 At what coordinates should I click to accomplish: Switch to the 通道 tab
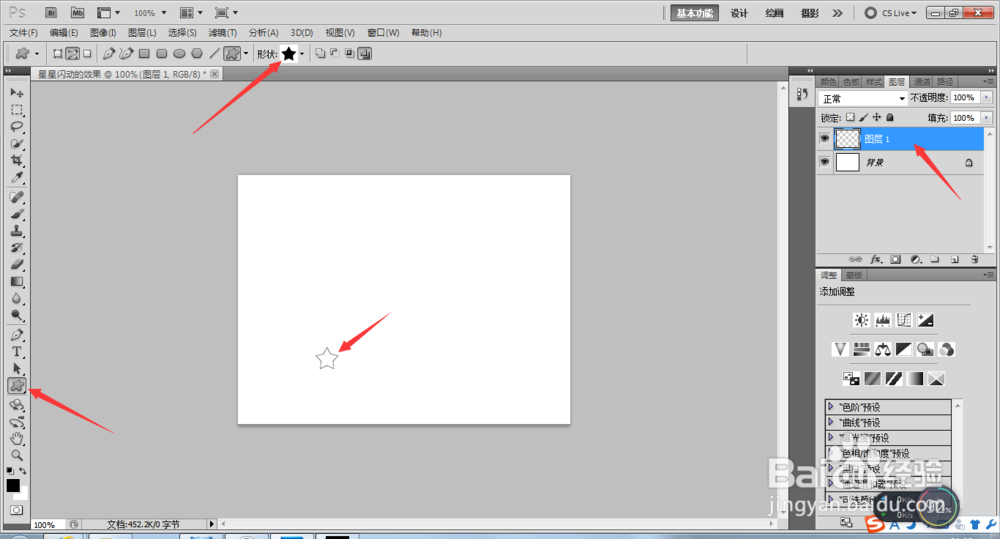click(922, 82)
